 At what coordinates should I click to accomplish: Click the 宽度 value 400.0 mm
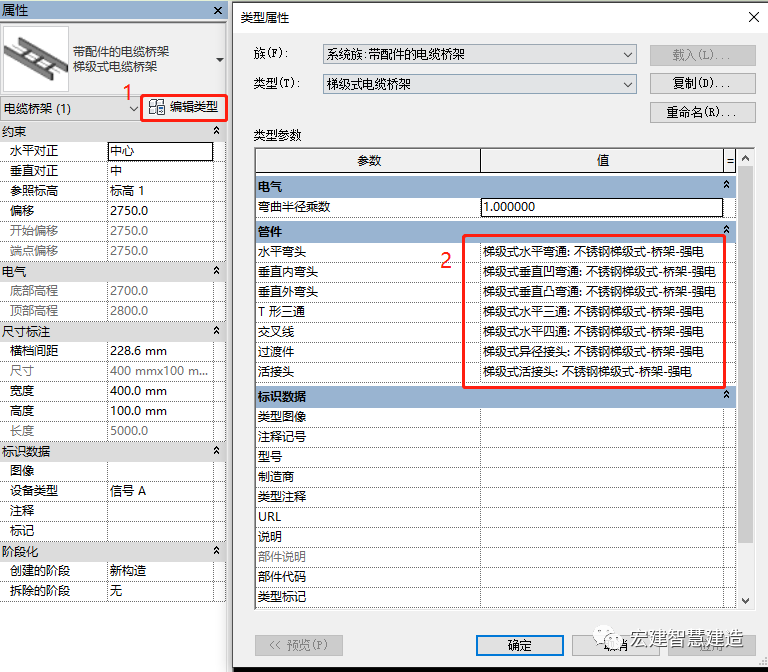pos(160,391)
